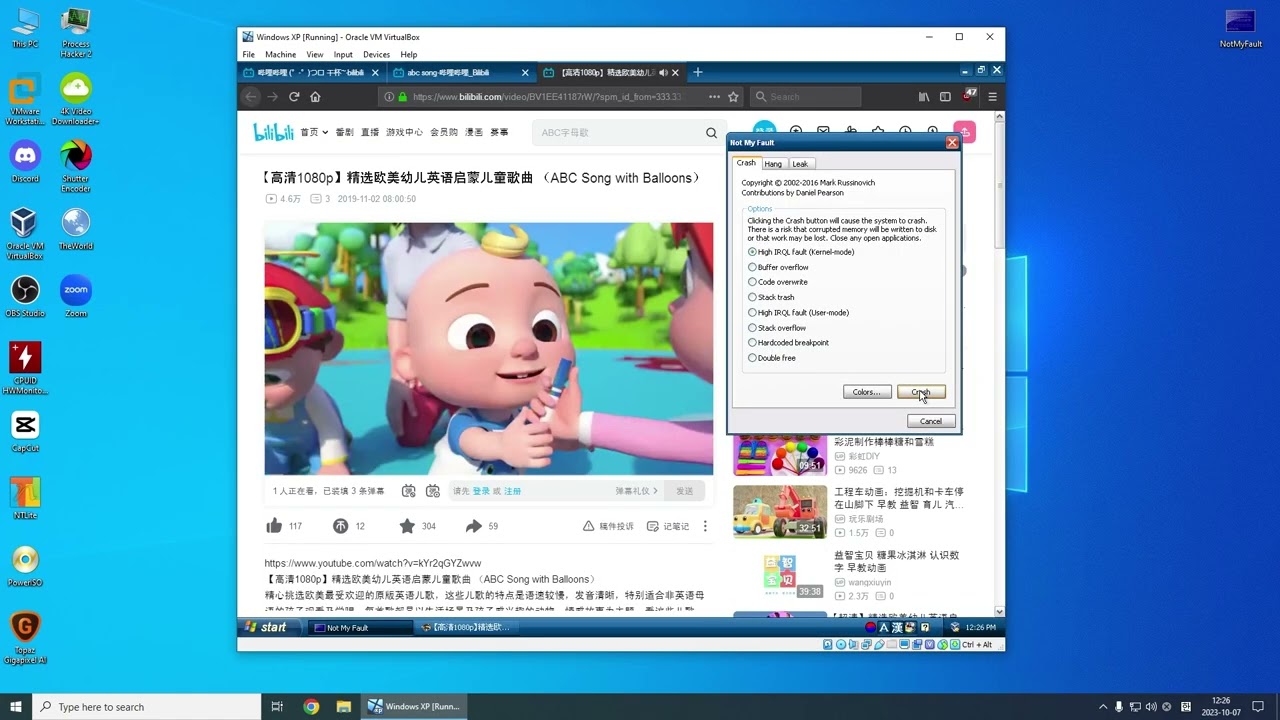The image size is (1280, 720).
Task: Expand the 首页 dropdown on bilibili
Action: [x=314, y=132]
